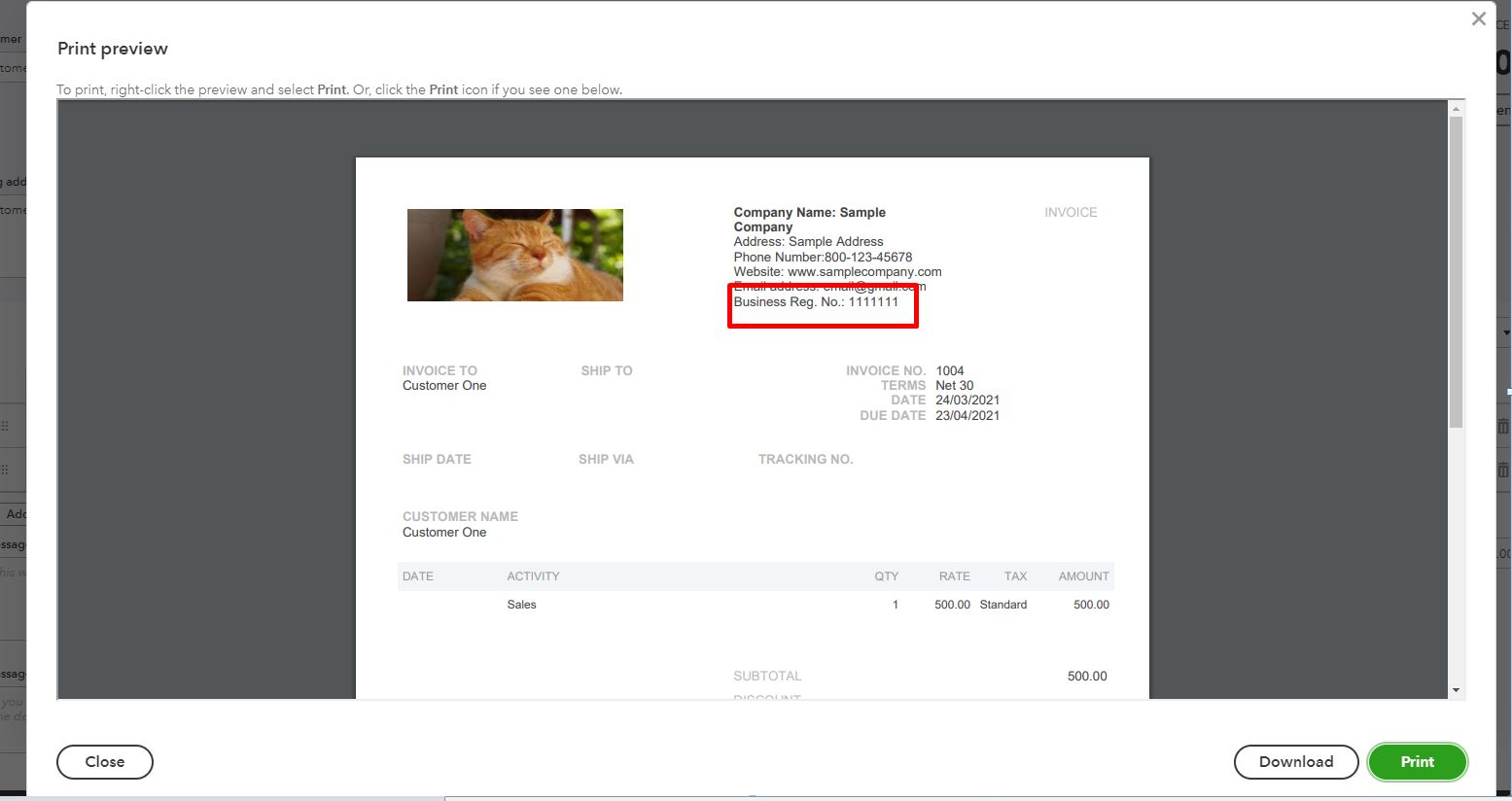Click the Close button
This screenshot has height=801, width=1512.
point(105,762)
